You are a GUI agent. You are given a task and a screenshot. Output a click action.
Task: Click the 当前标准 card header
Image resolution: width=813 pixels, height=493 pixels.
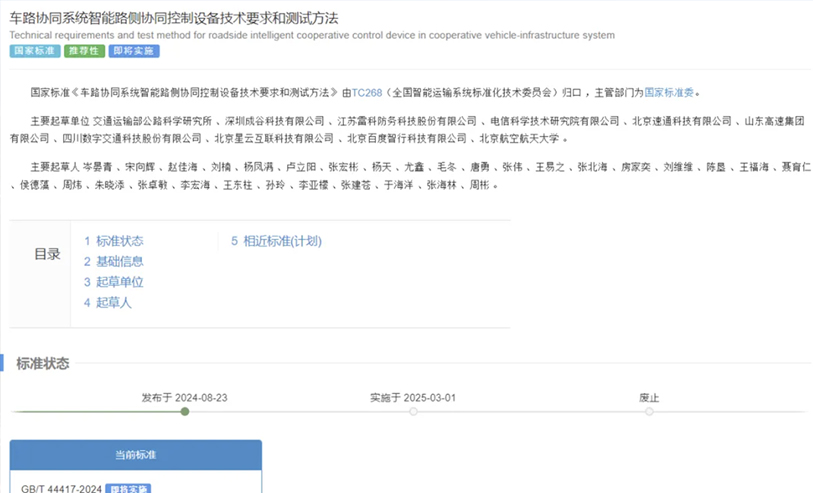(136, 455)
